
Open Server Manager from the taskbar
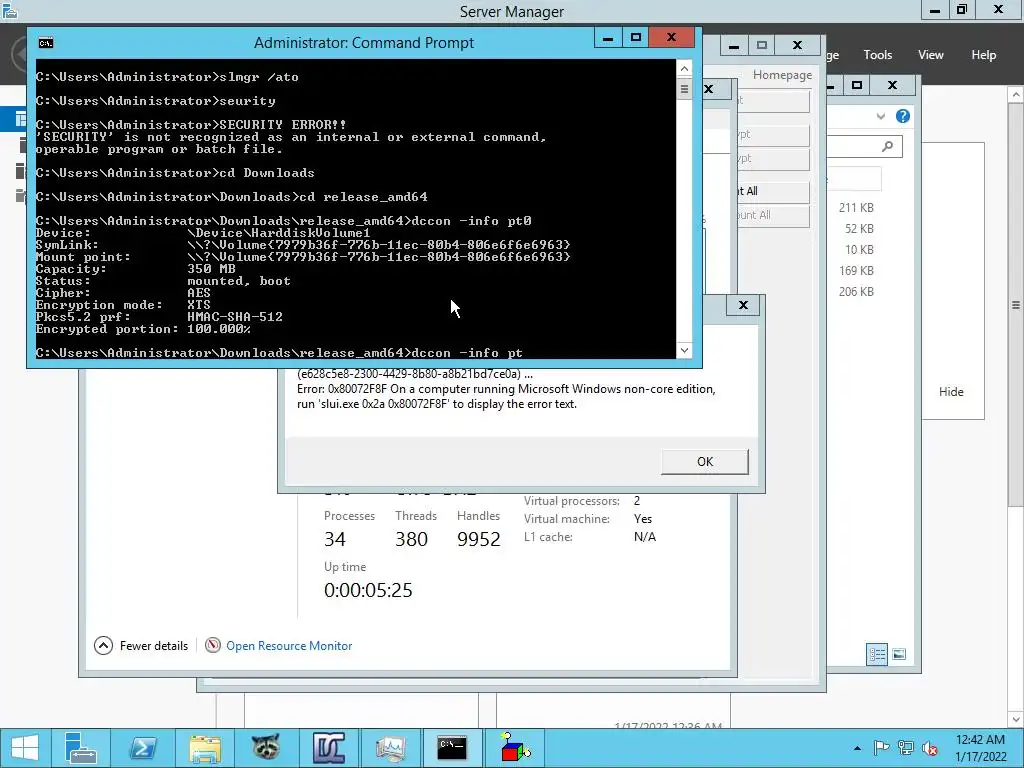coord(81,748)
